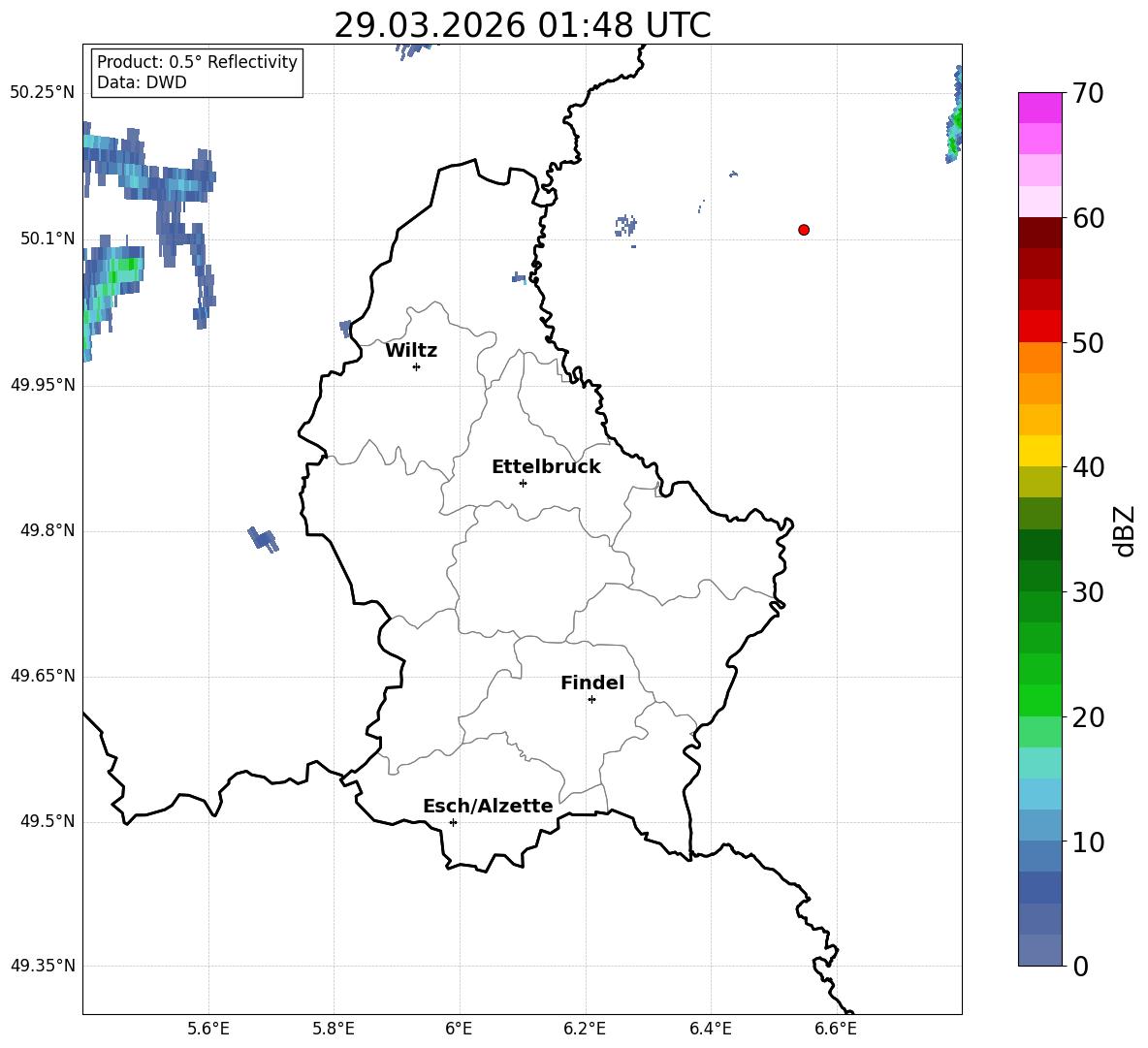Click the red 50 dBZ colorbar segment

[1039, 327]
